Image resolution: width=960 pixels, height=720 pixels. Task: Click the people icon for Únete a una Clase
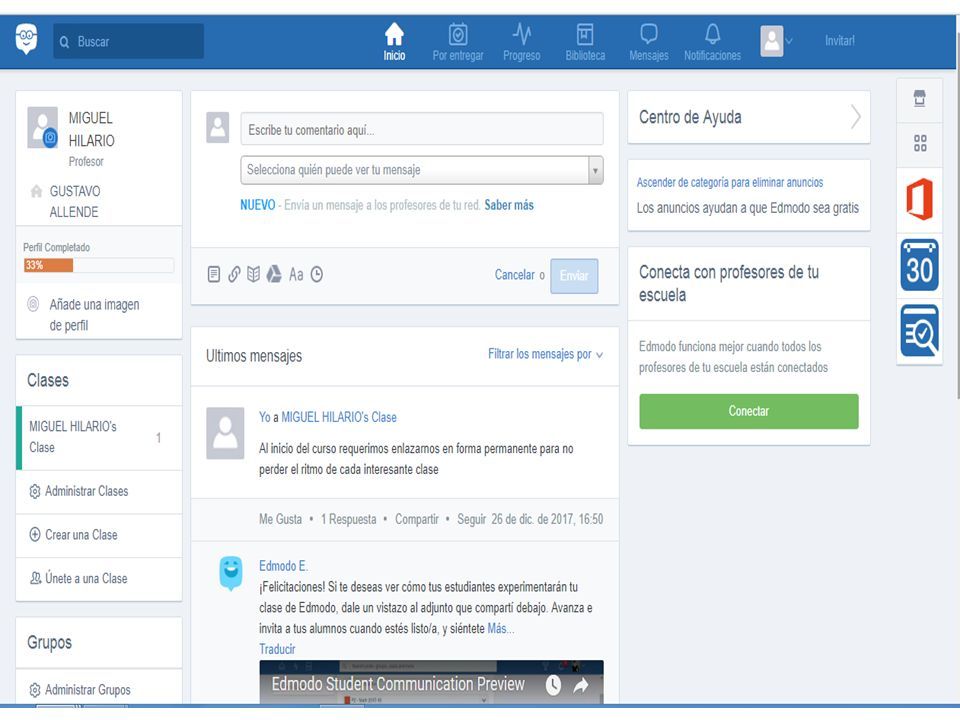pyautogui.click(x=36, y=577)
